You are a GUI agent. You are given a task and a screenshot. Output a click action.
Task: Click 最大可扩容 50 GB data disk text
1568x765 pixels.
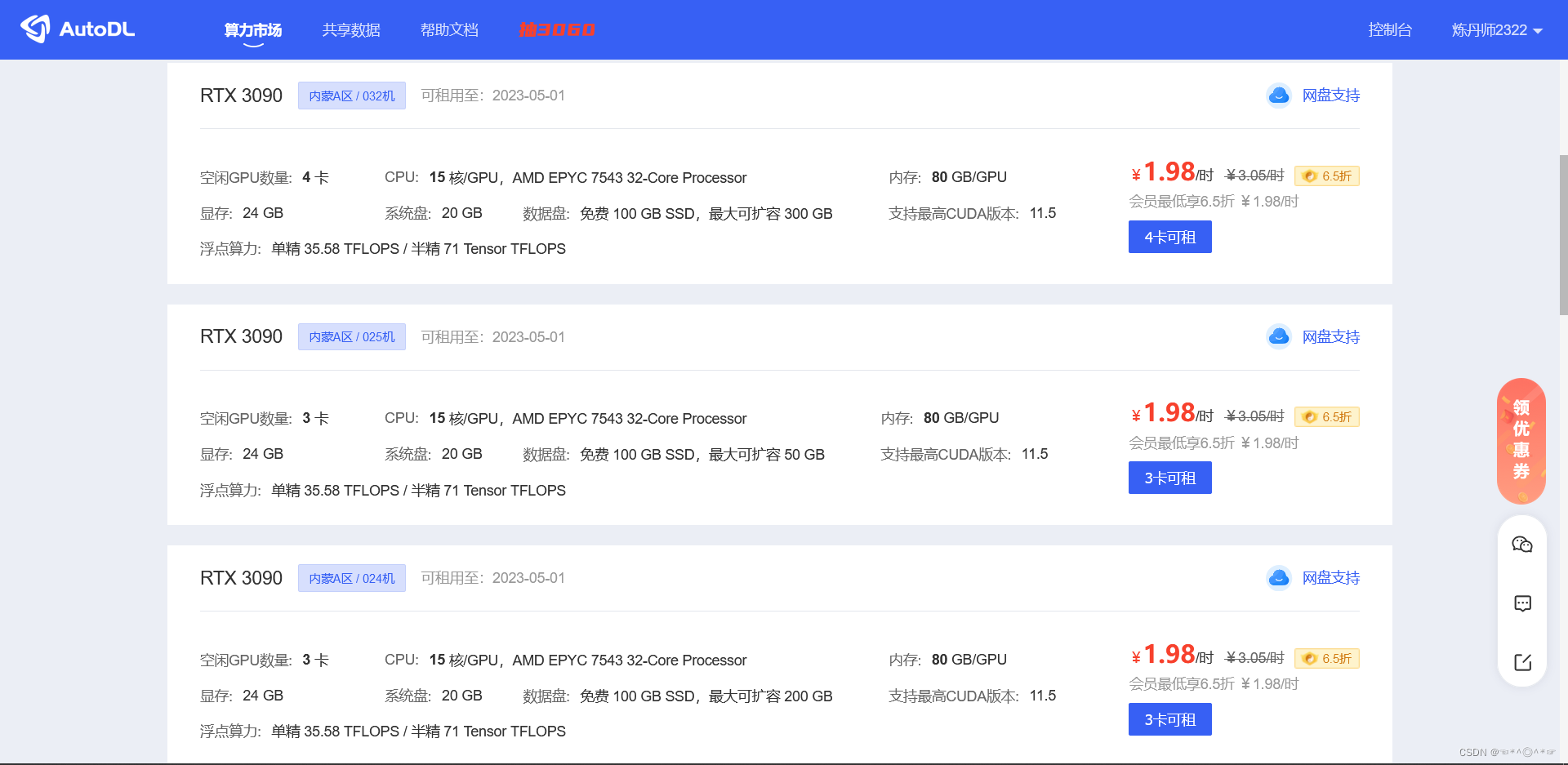[x=767, y=455]
